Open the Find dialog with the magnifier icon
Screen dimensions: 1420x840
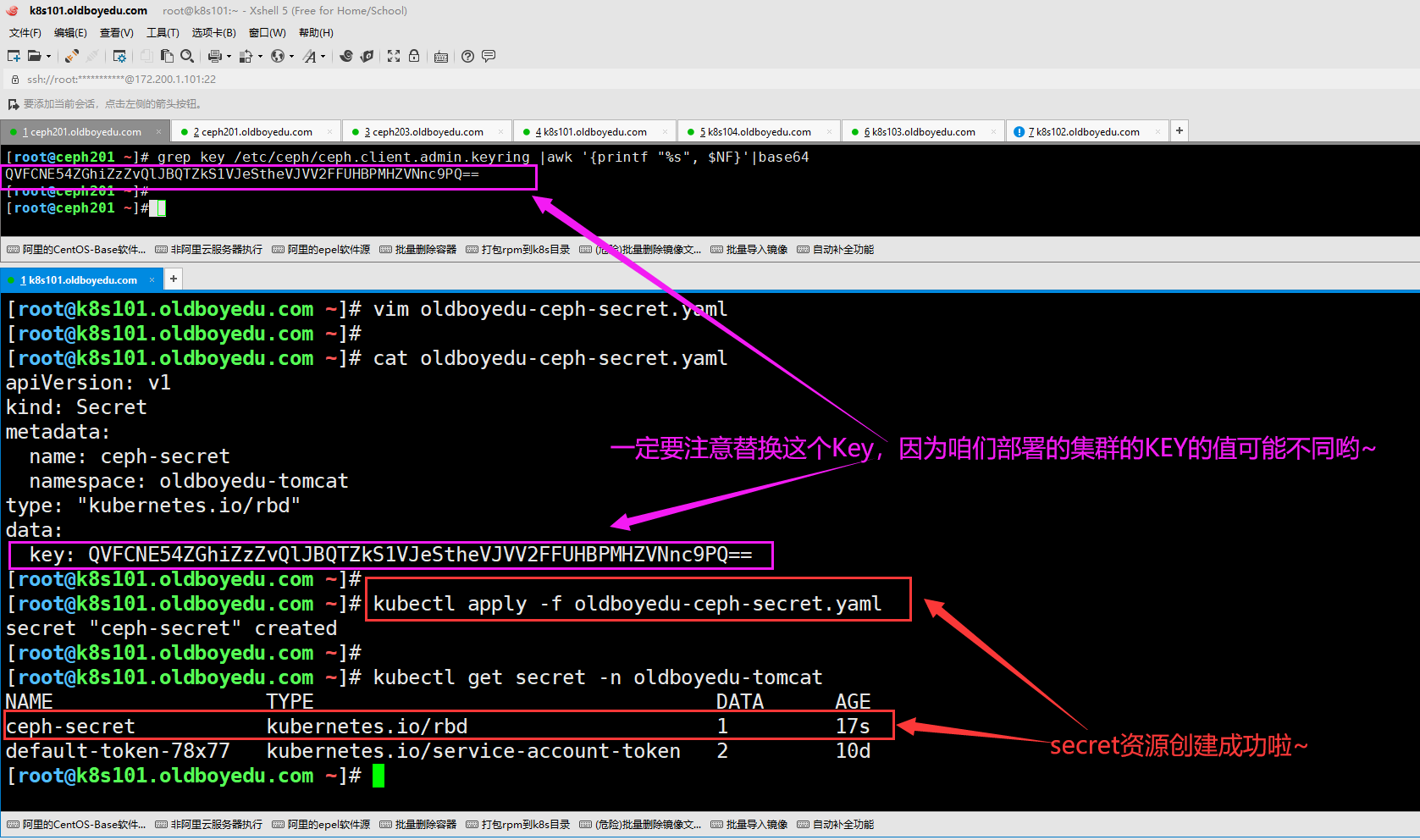(x=186, y=56)
